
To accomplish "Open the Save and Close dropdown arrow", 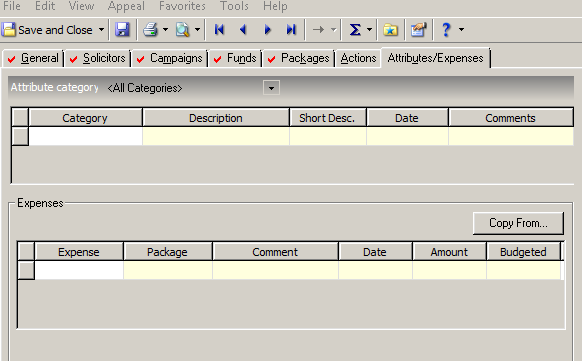I will click(x=101, y=30).
